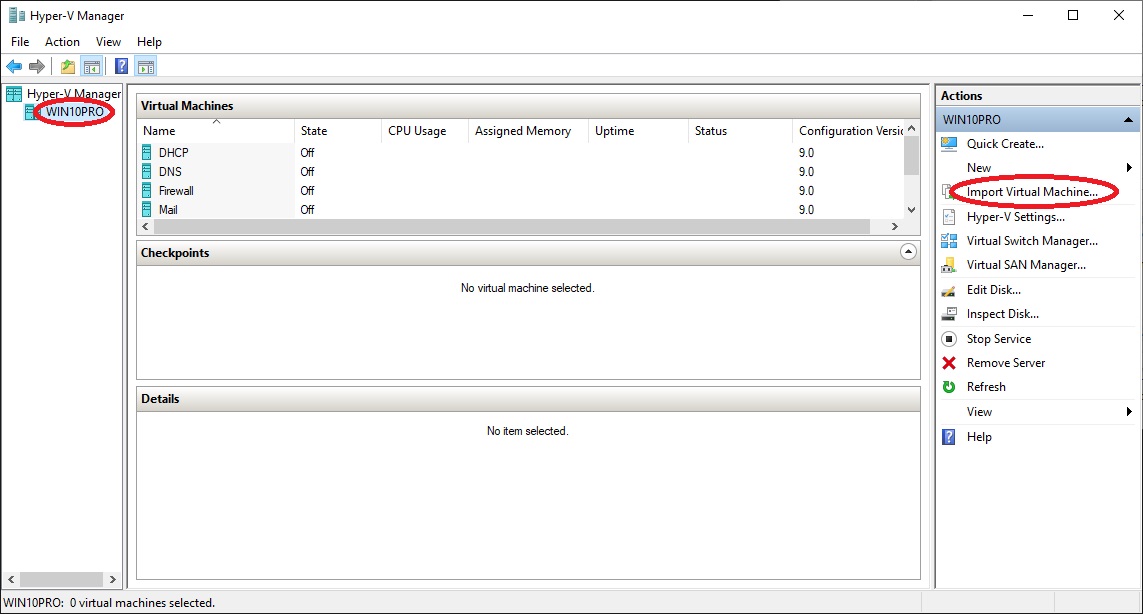Screen dimensions: 1143x614
Task: Toggle the Show/Hide Action Pane icon
Action: click(x=146, y=67)
